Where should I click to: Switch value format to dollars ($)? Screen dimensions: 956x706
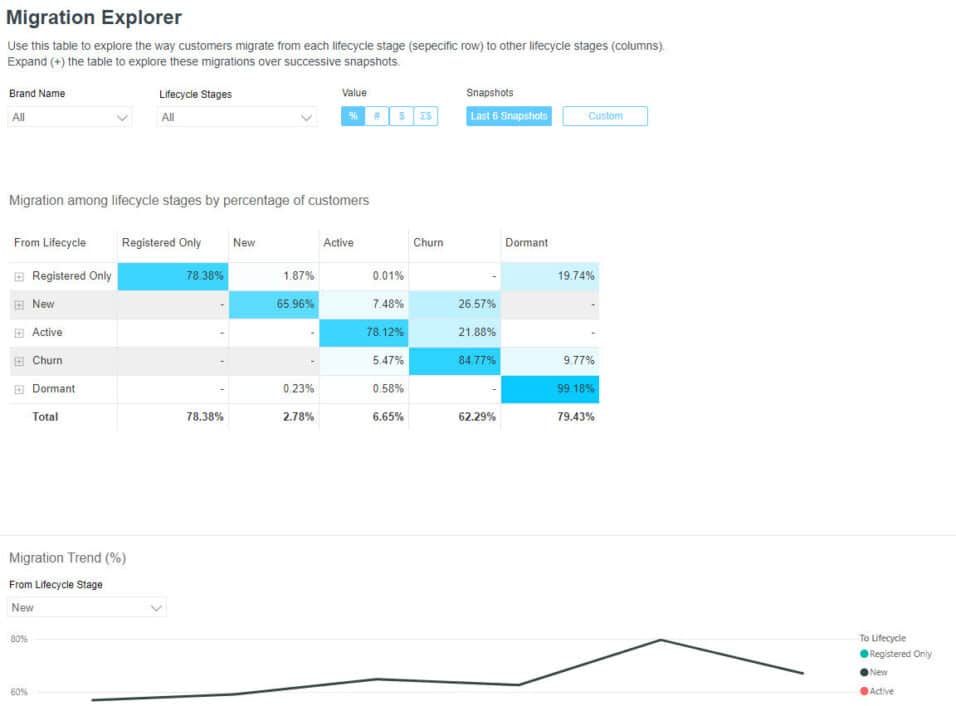[400, 116]
